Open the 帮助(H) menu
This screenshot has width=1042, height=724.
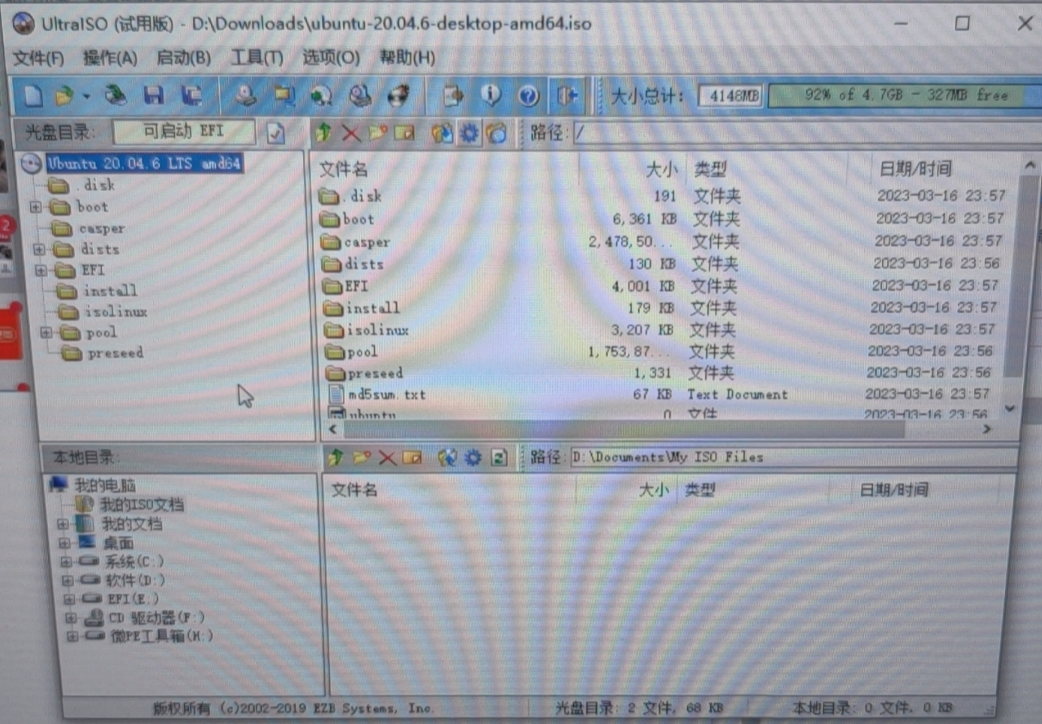pyautogui.click(x=407, y=58)
